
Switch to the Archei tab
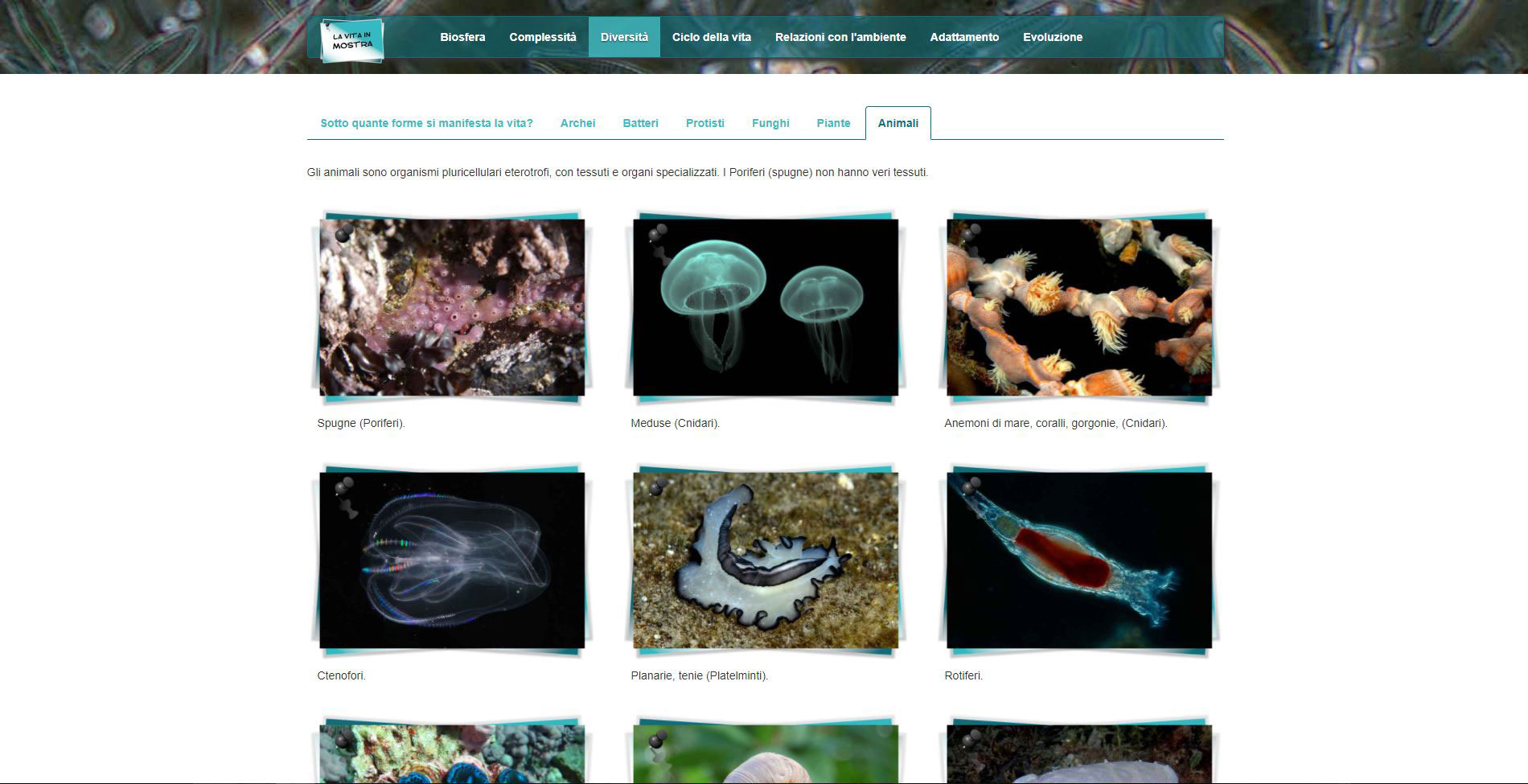pos(577,123)
